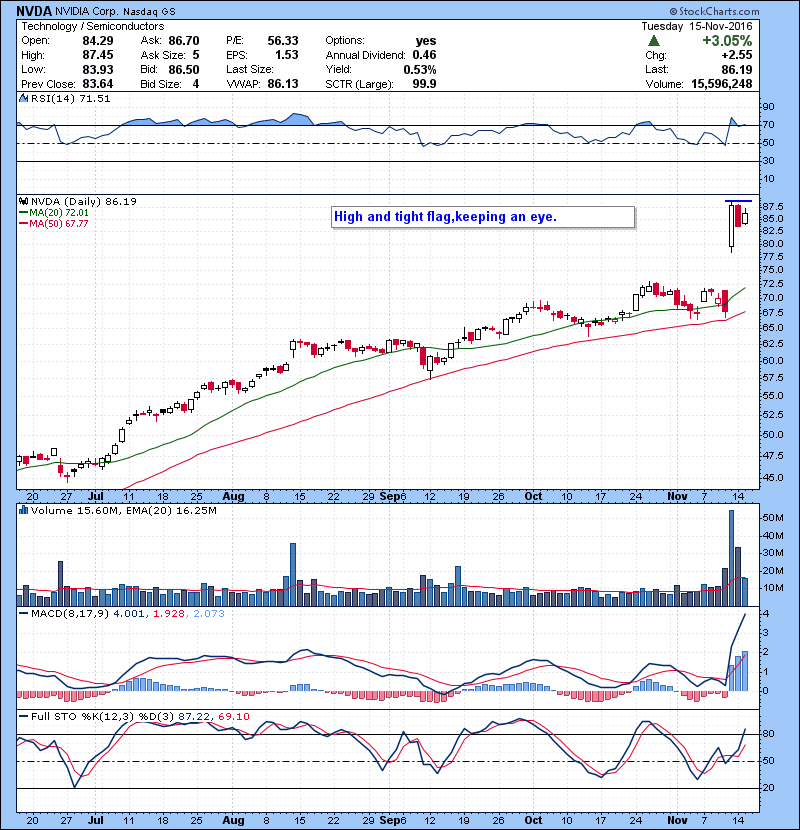
Task: Click the blue resistance line above latest candles
Action: (x=738, y=201)
